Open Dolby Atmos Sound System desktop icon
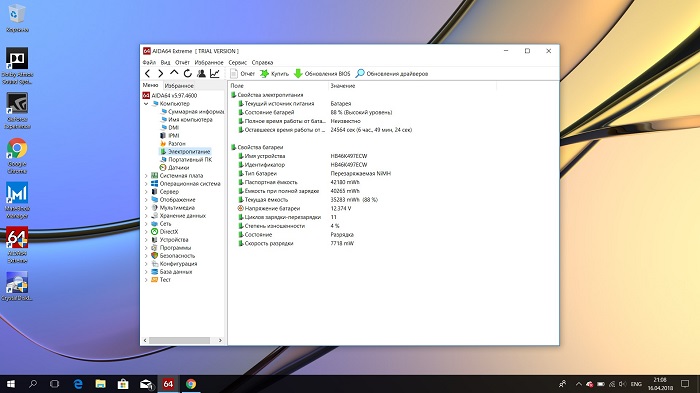700x393 pixels. pyautogui.click(x=17, y=66)
